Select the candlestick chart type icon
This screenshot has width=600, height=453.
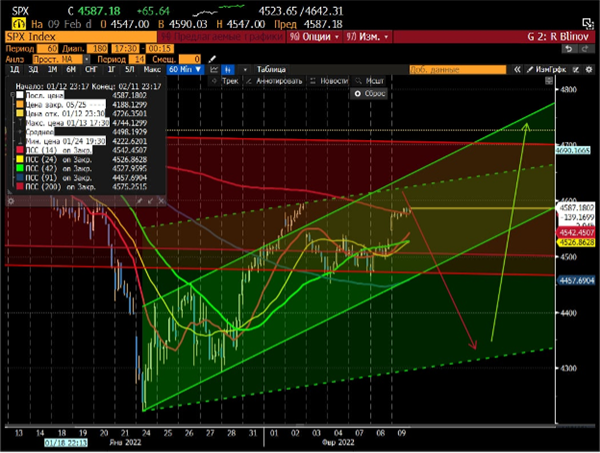(228, 69)
